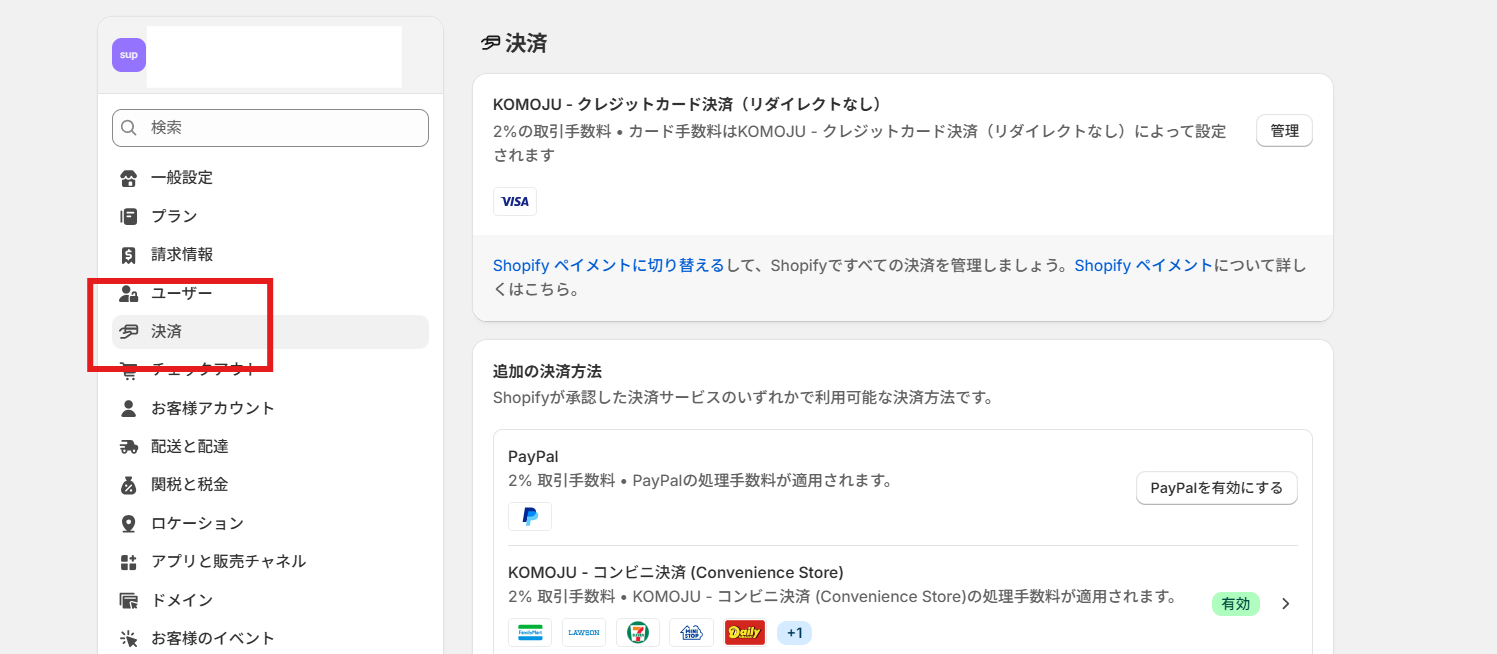Show more convenience stores with +1 badge

tap(795, 633)
